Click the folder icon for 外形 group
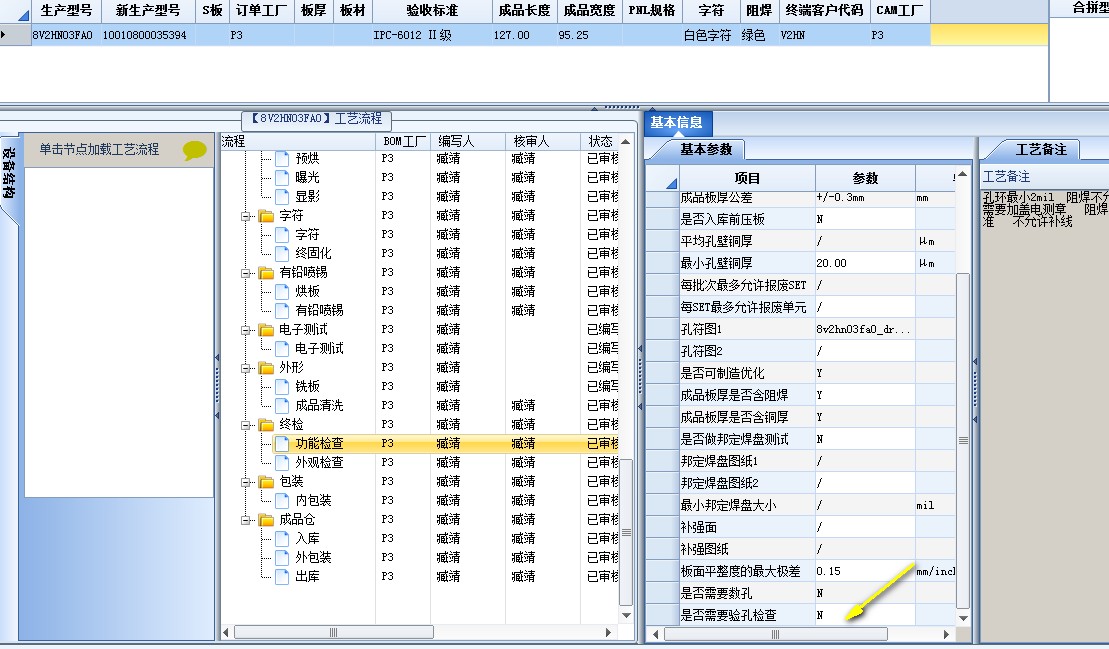Image resolution: width=1109 pixels, height=649 pixels. coord(266,368)
